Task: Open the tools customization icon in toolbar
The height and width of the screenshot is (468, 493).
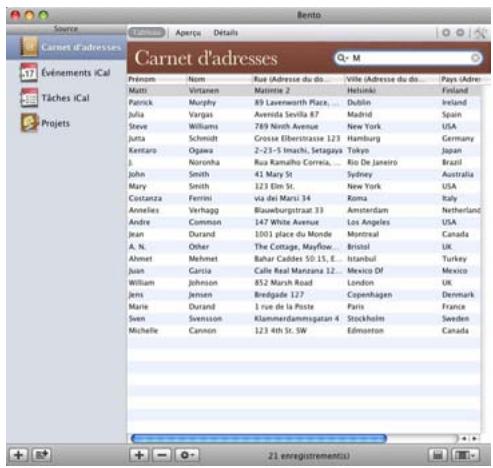Action: point(480,33)
